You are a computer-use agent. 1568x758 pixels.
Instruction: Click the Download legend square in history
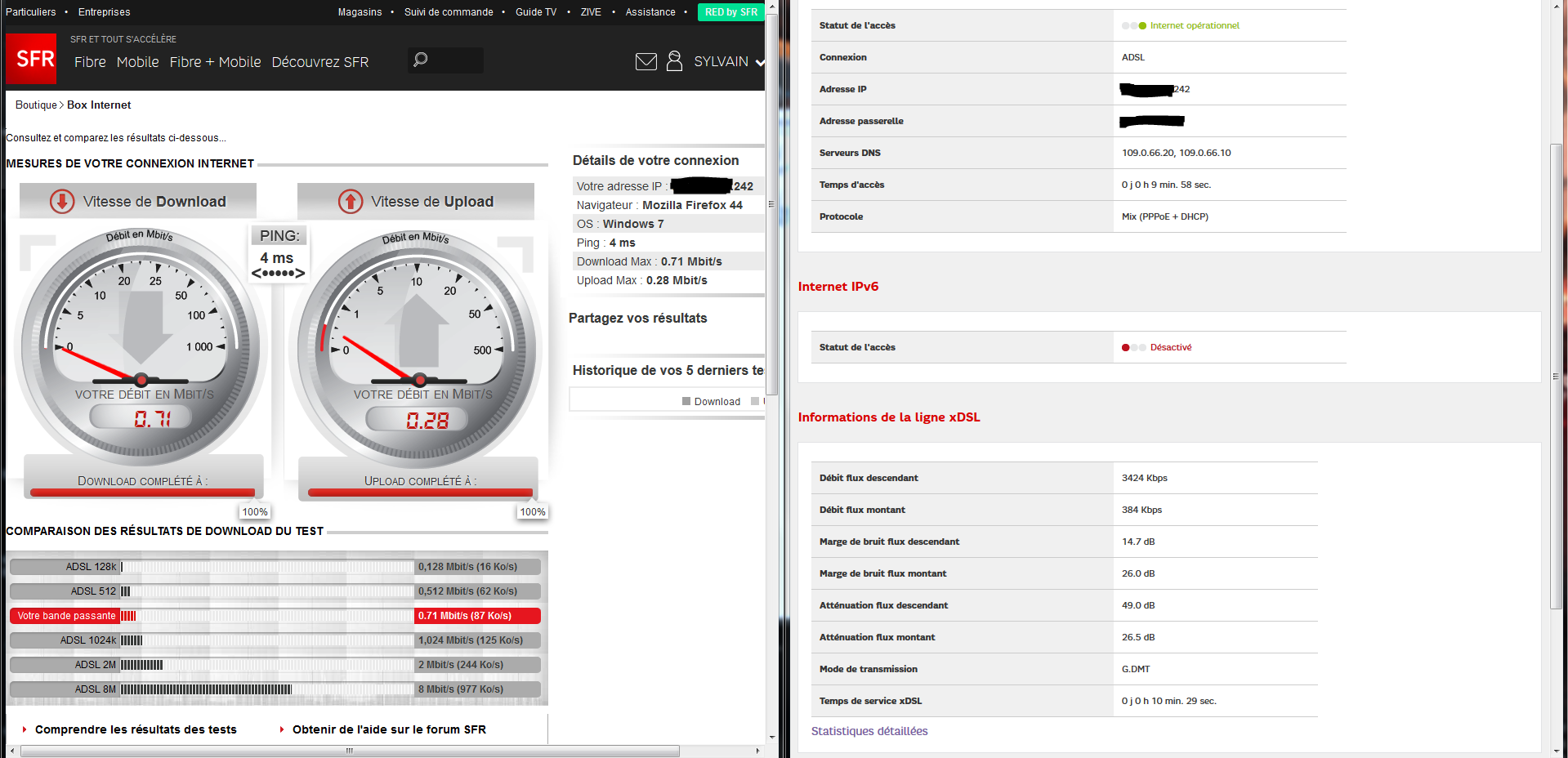point(686,401)
